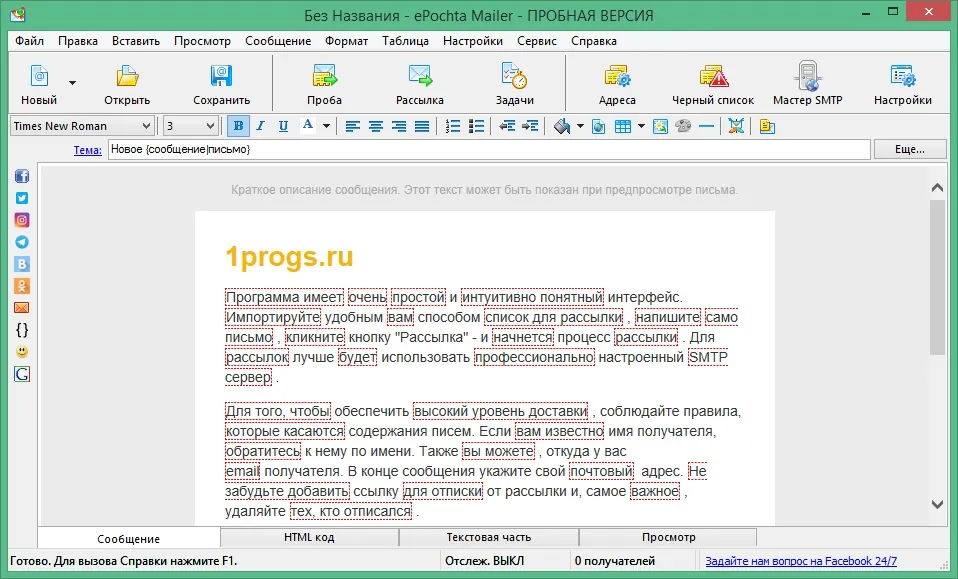Expand the font color dropdown arrow
The height and width of the screenshot is (579, 958).
[x=326, y=126]
